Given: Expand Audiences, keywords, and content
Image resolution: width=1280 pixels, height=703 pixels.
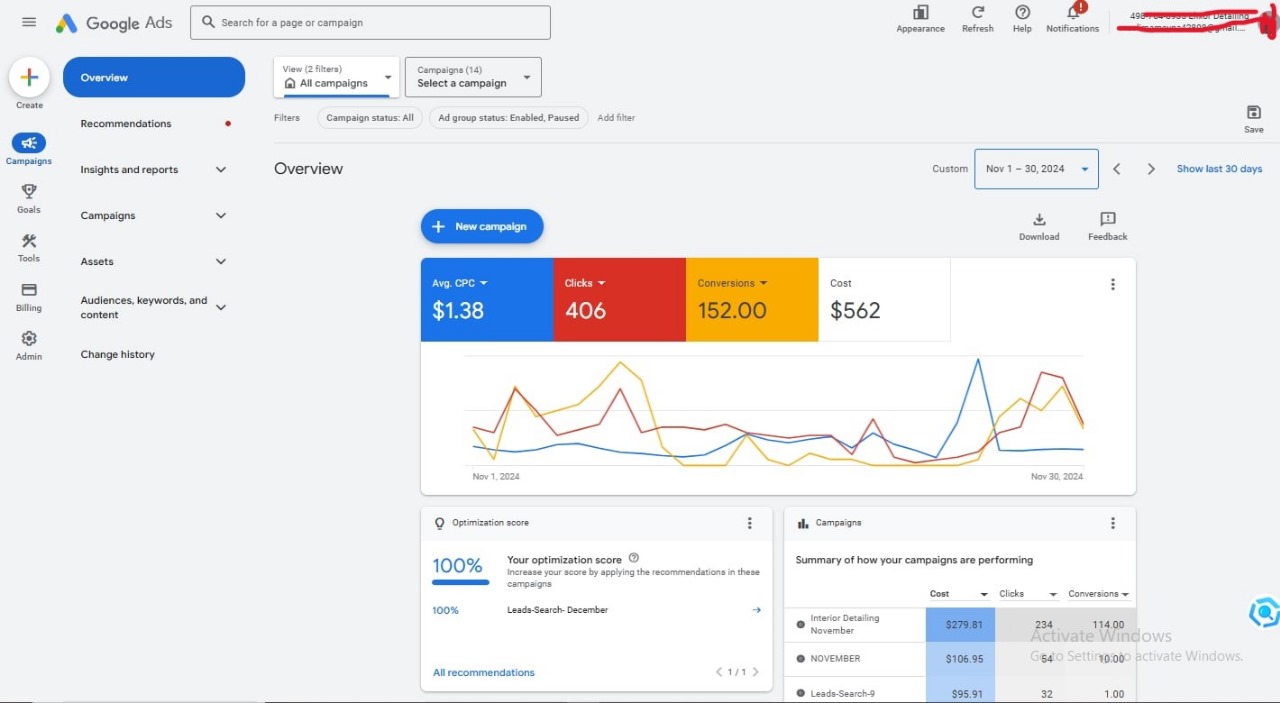Looking at the screenshot, I should (221, 307).
